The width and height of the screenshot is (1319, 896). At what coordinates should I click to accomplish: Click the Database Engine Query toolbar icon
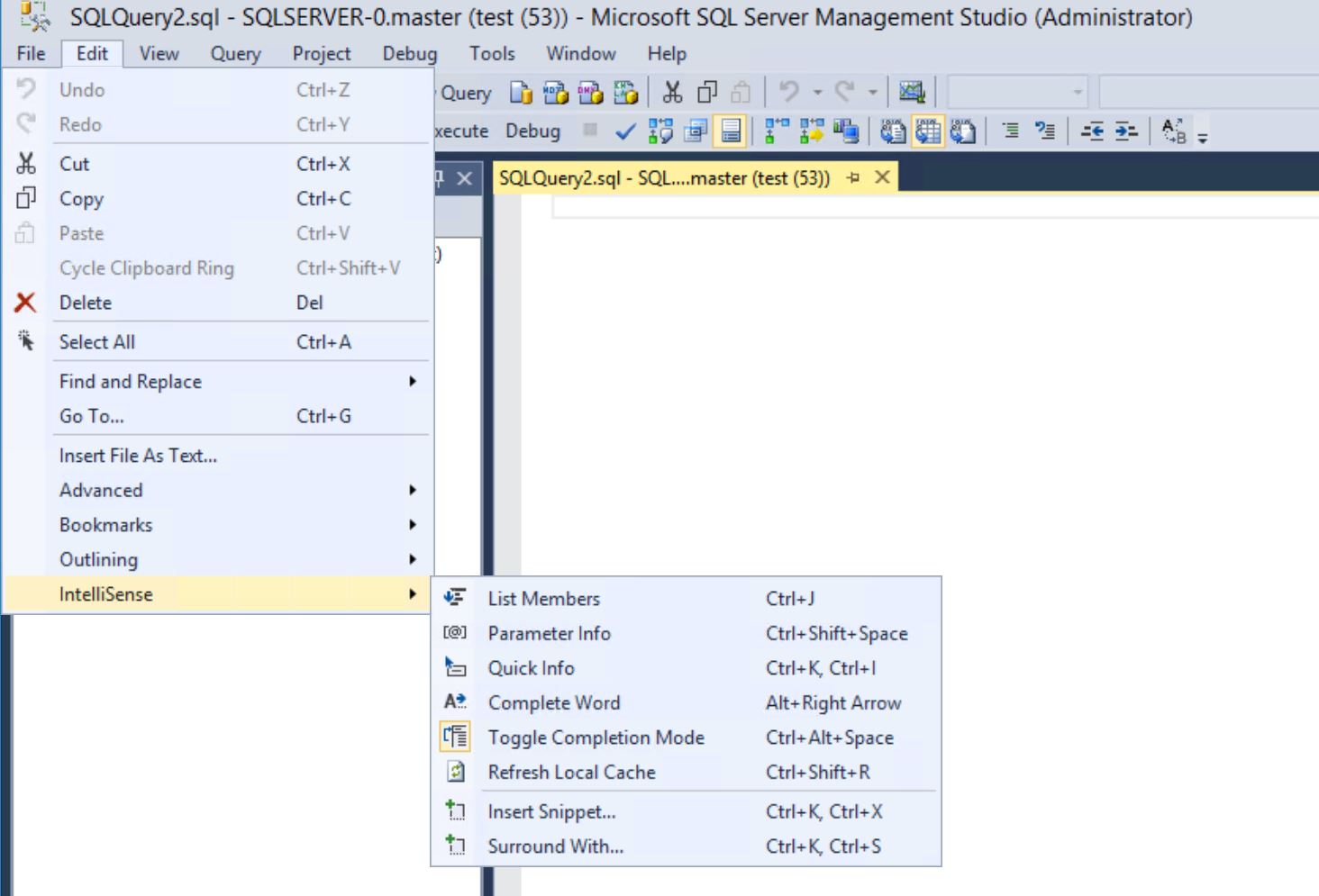[x=521, y=93]
